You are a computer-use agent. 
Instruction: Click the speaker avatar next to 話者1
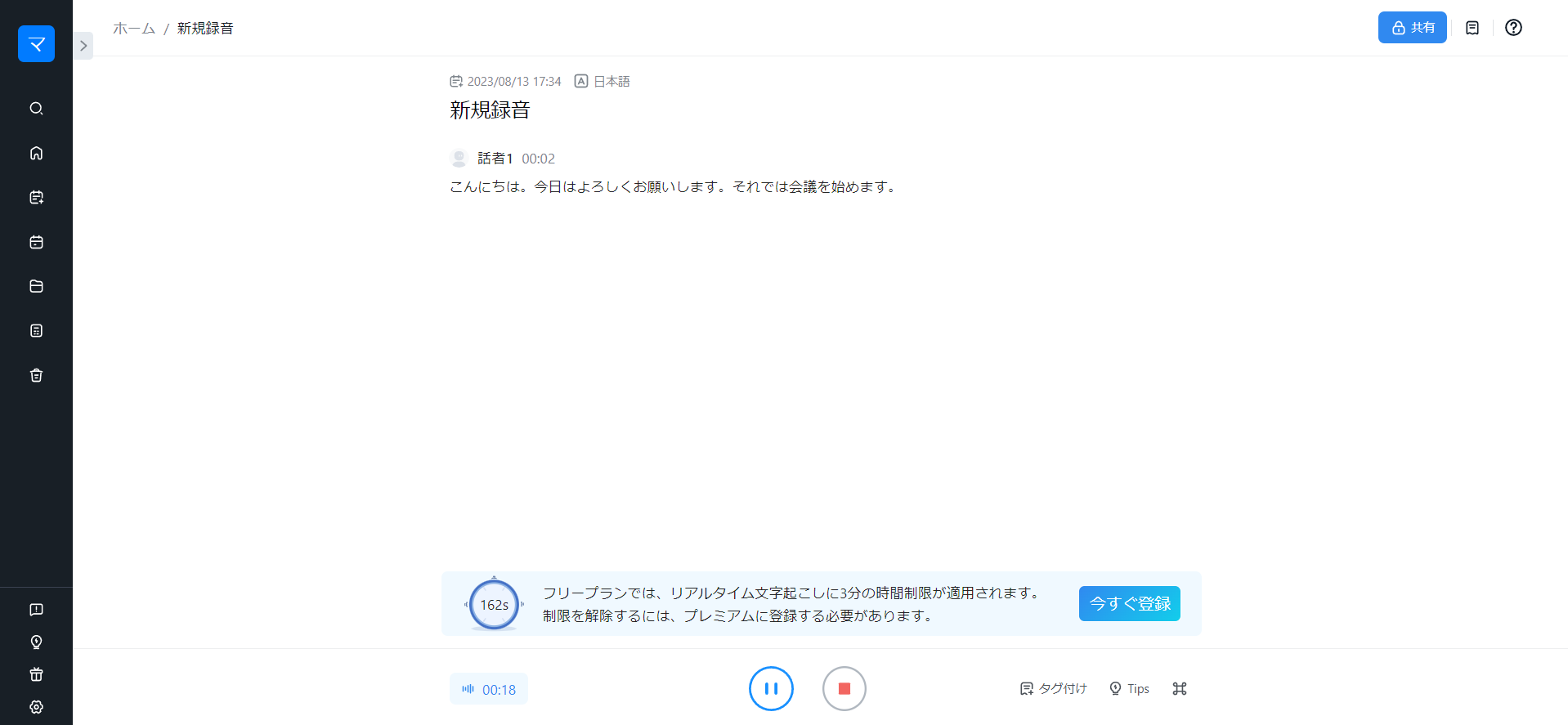[x=459, y=159]
